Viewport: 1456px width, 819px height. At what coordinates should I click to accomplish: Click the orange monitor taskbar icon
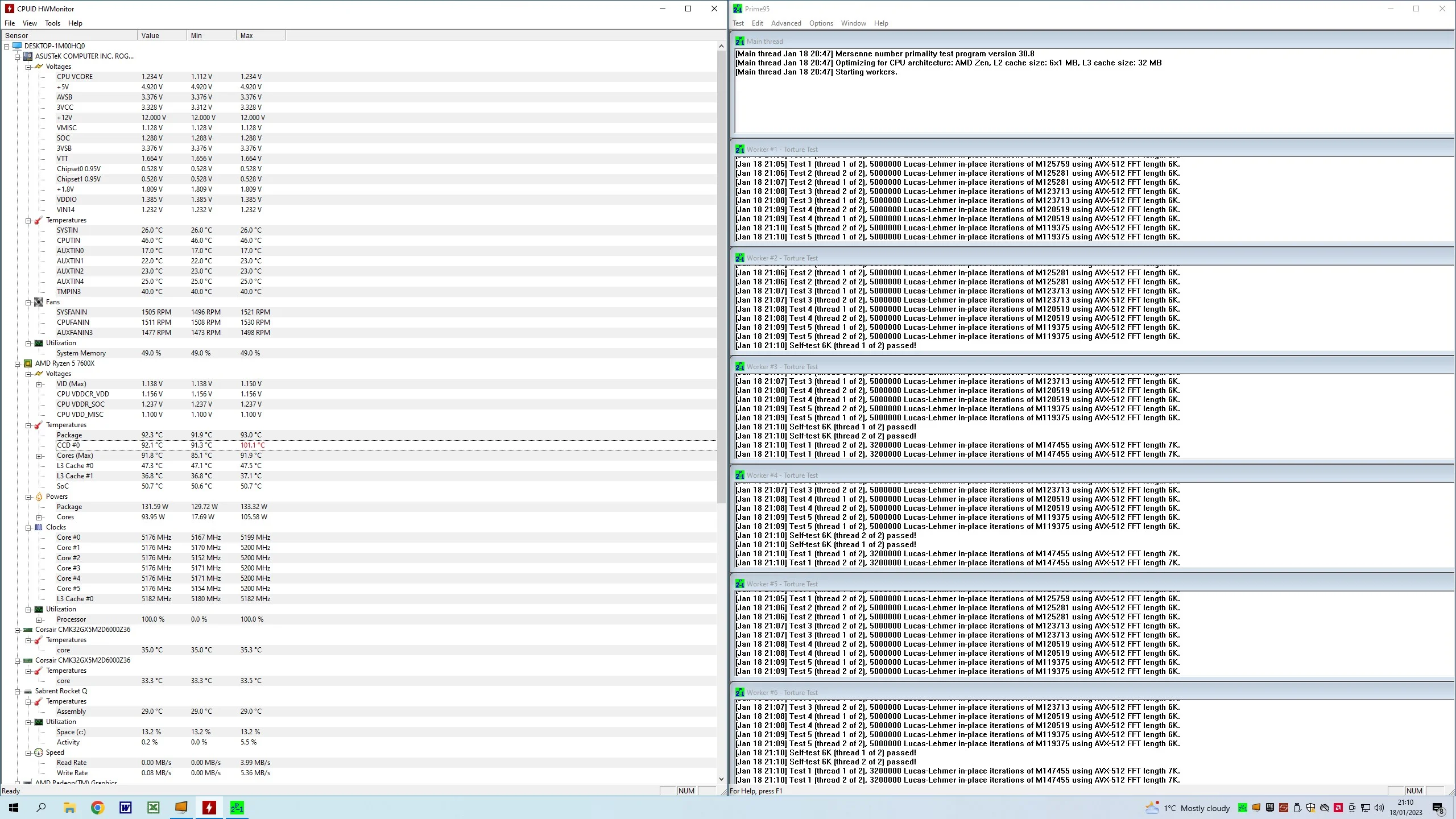[181, 808]
